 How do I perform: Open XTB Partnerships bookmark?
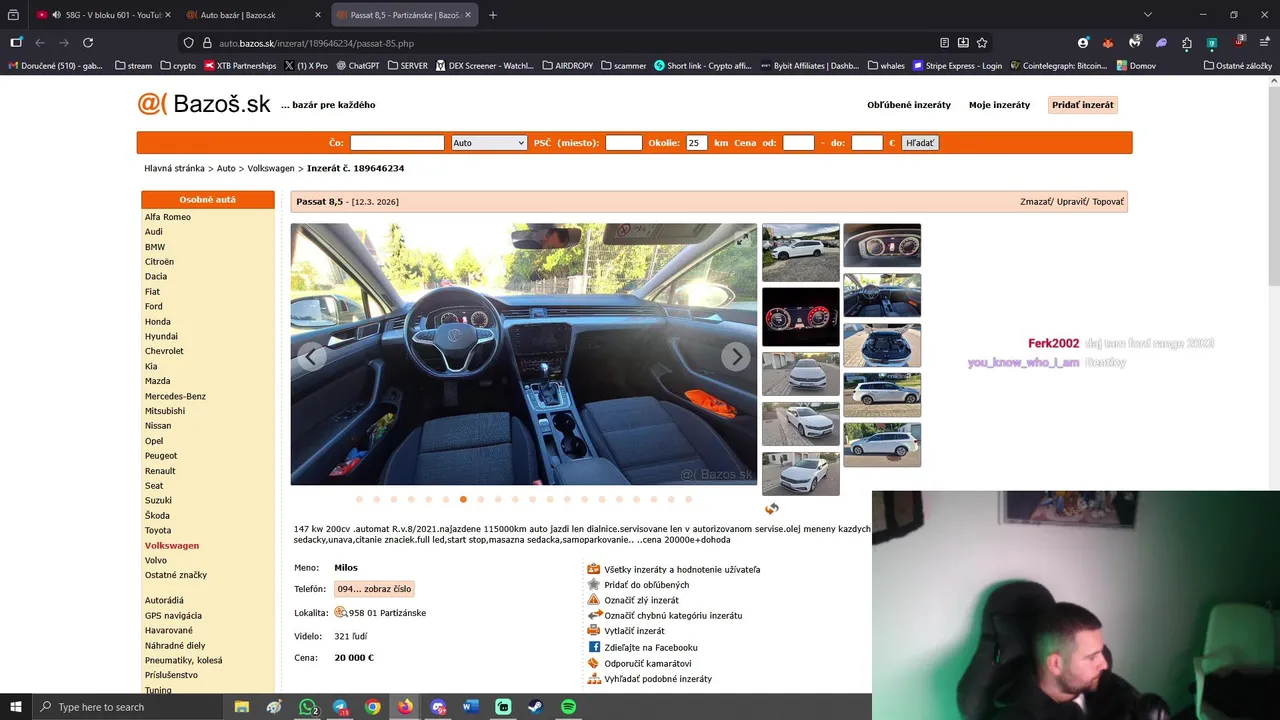[x=240, y=66]
